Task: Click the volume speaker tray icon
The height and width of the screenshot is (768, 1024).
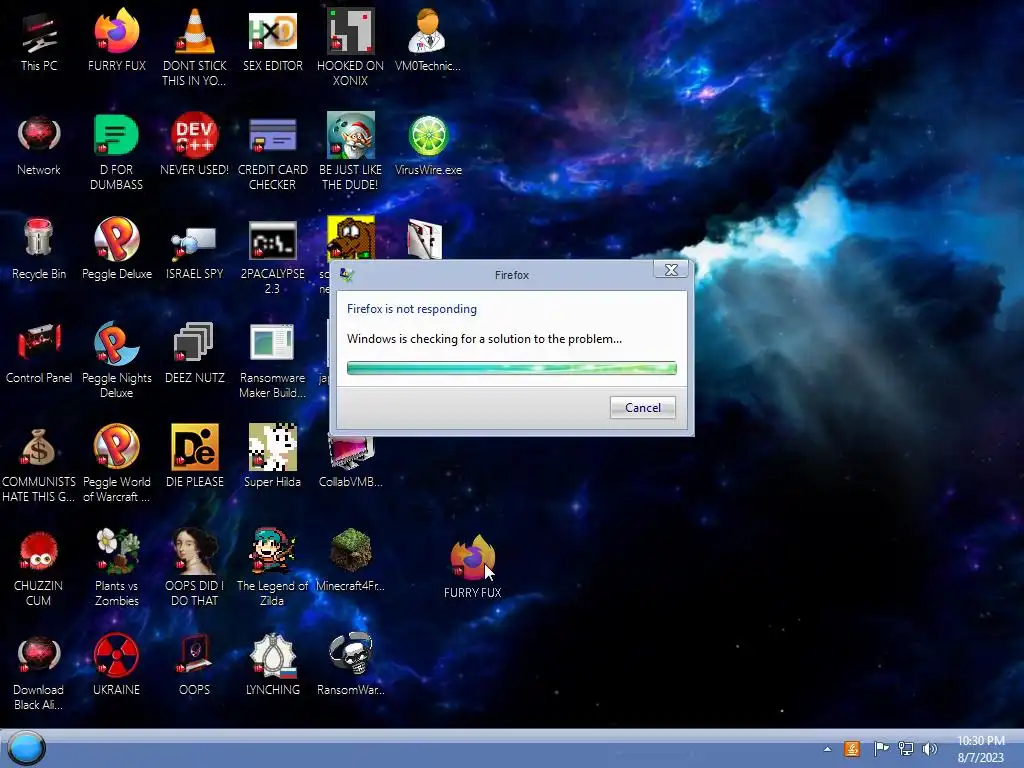Action: [x=929, y=748]
